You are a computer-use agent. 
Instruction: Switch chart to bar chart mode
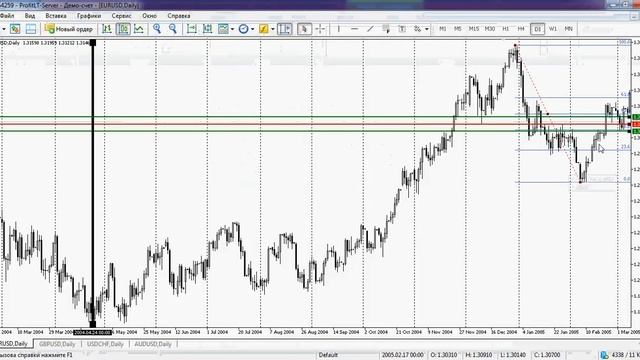pos(107,29)
